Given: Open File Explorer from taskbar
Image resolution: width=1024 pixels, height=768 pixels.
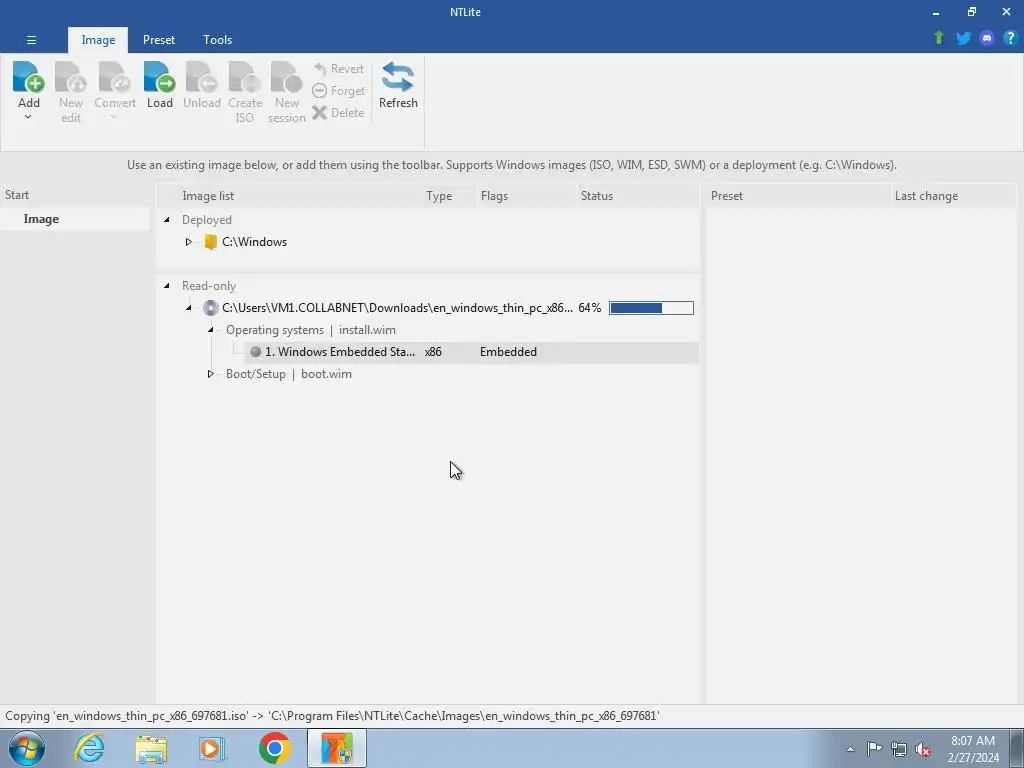Looking at the screenshot, I should click(x=151, y=748).
